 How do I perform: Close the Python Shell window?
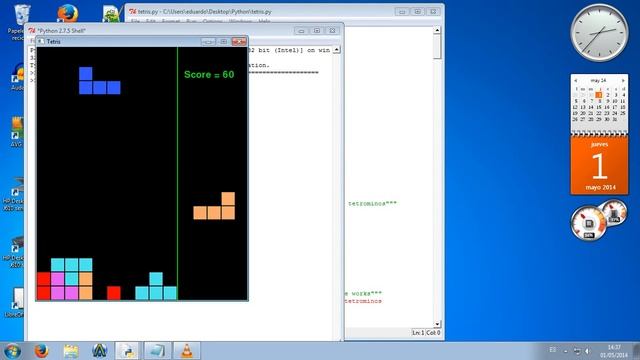tap(332, 31)
